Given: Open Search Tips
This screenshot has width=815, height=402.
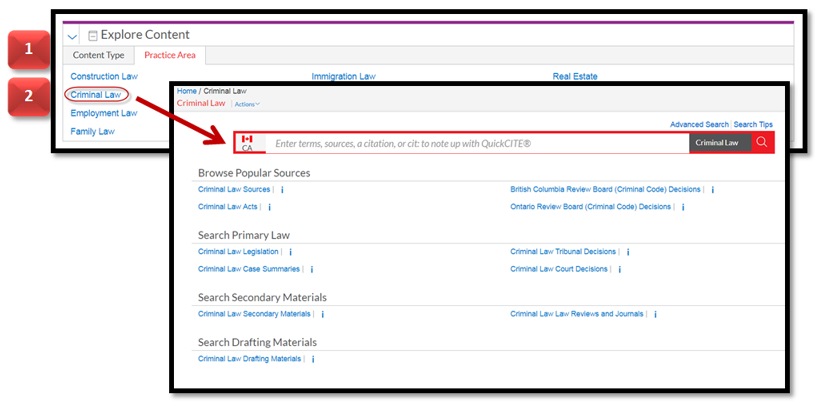Looking at the screenshot, I should (x=753, y=125).
